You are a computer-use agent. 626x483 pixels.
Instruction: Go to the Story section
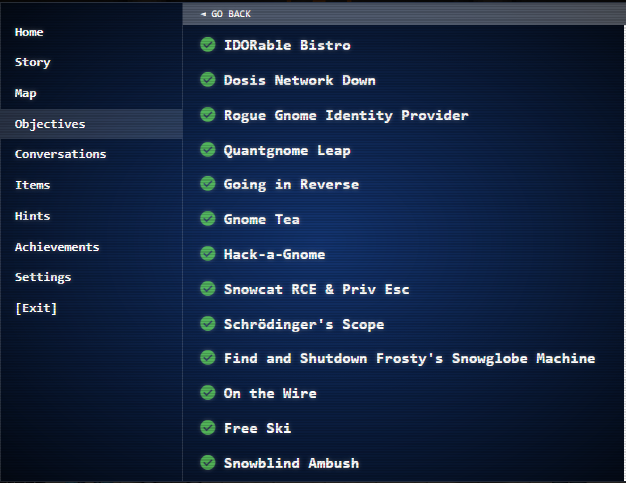click(32, 62)
